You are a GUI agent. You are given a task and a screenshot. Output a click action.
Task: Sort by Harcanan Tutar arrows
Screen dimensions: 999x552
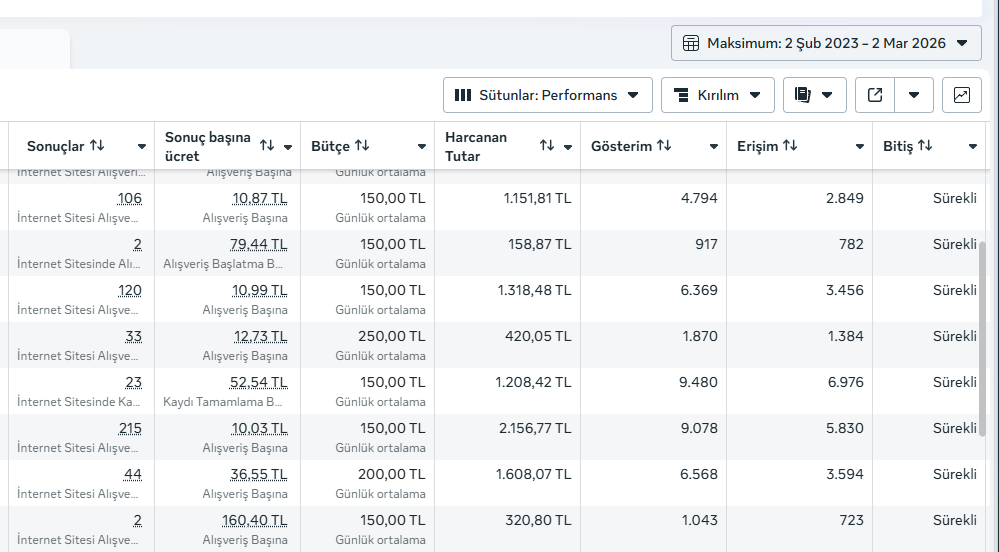click(547, 146)
